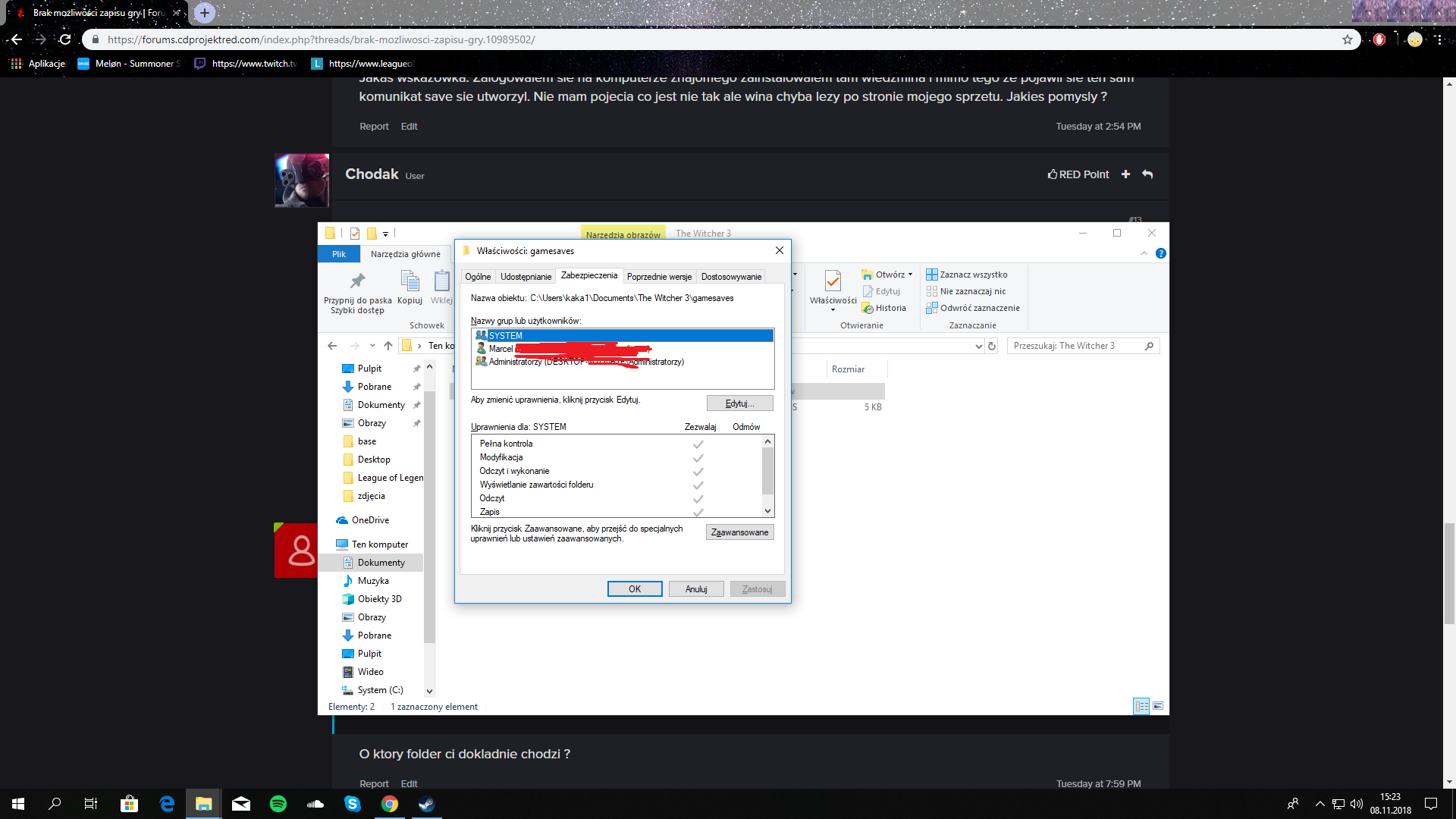Click OK in the gamesaves properties dialog
1456x819 pixels.
[x=635, y=589]
